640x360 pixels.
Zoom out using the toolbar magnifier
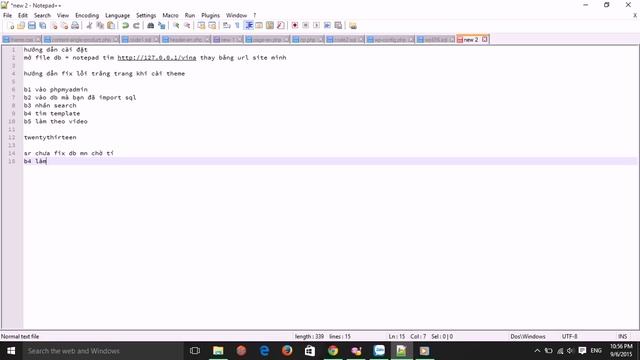click(187, 26)
